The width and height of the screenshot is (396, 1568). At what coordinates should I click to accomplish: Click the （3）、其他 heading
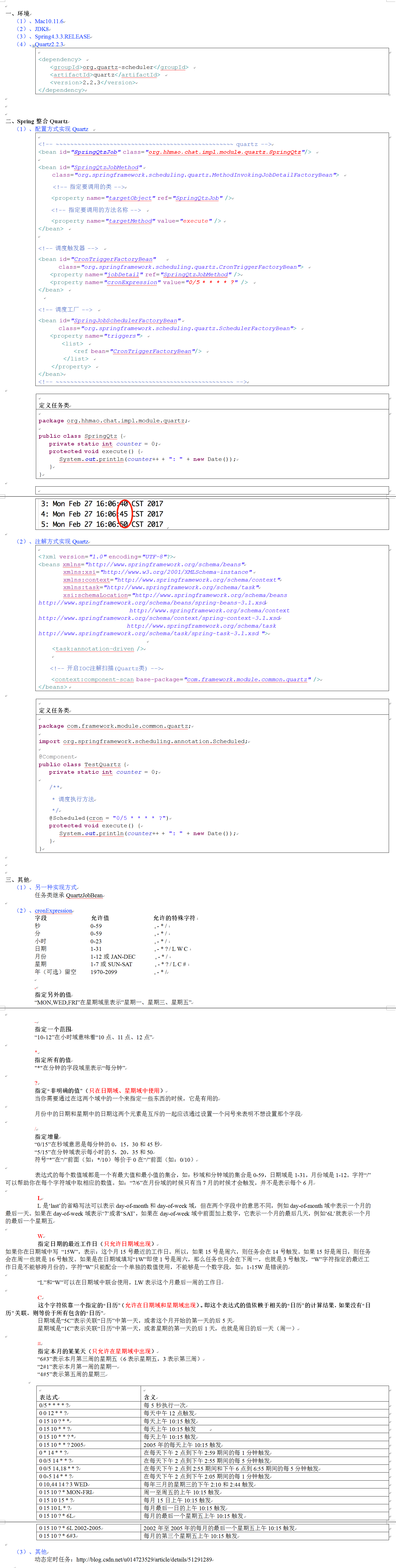(x=32, y=1552)
